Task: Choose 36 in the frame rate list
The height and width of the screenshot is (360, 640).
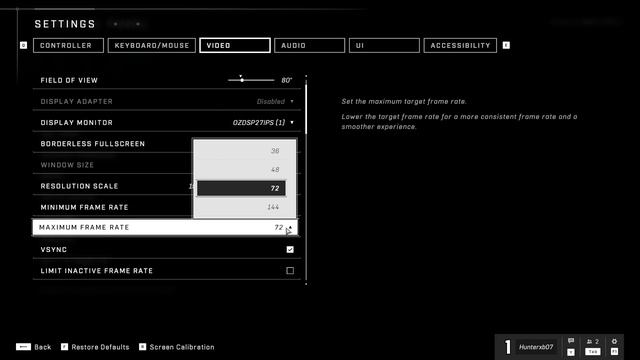Action: (241, 151)
